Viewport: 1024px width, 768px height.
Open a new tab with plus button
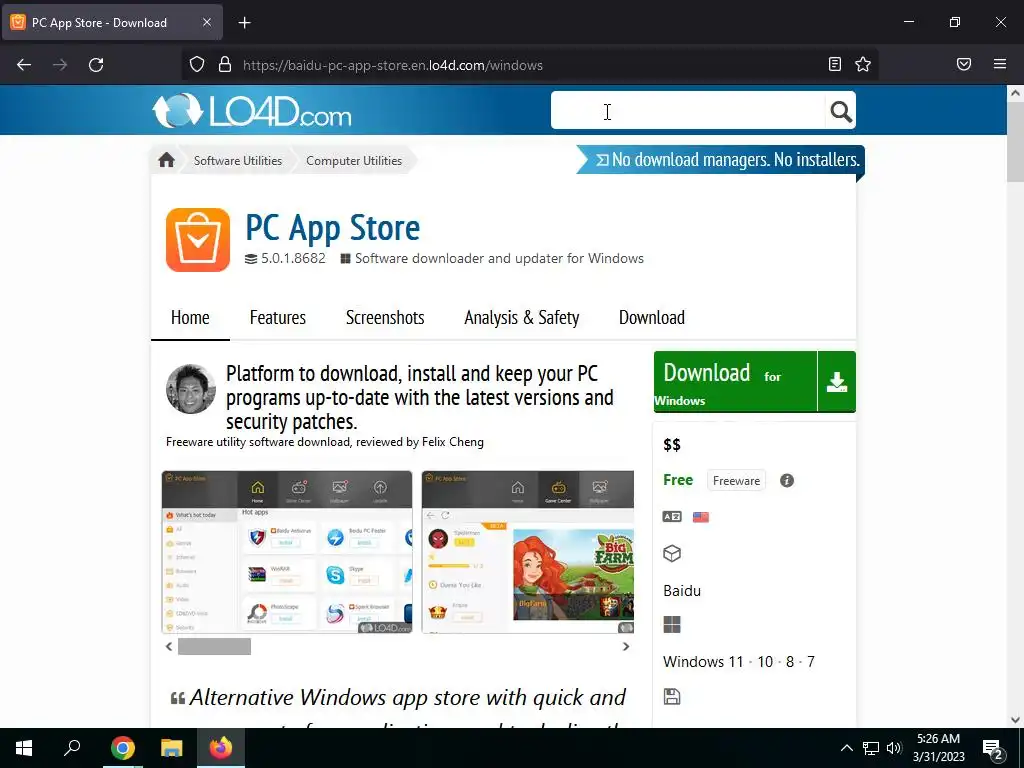244,23
